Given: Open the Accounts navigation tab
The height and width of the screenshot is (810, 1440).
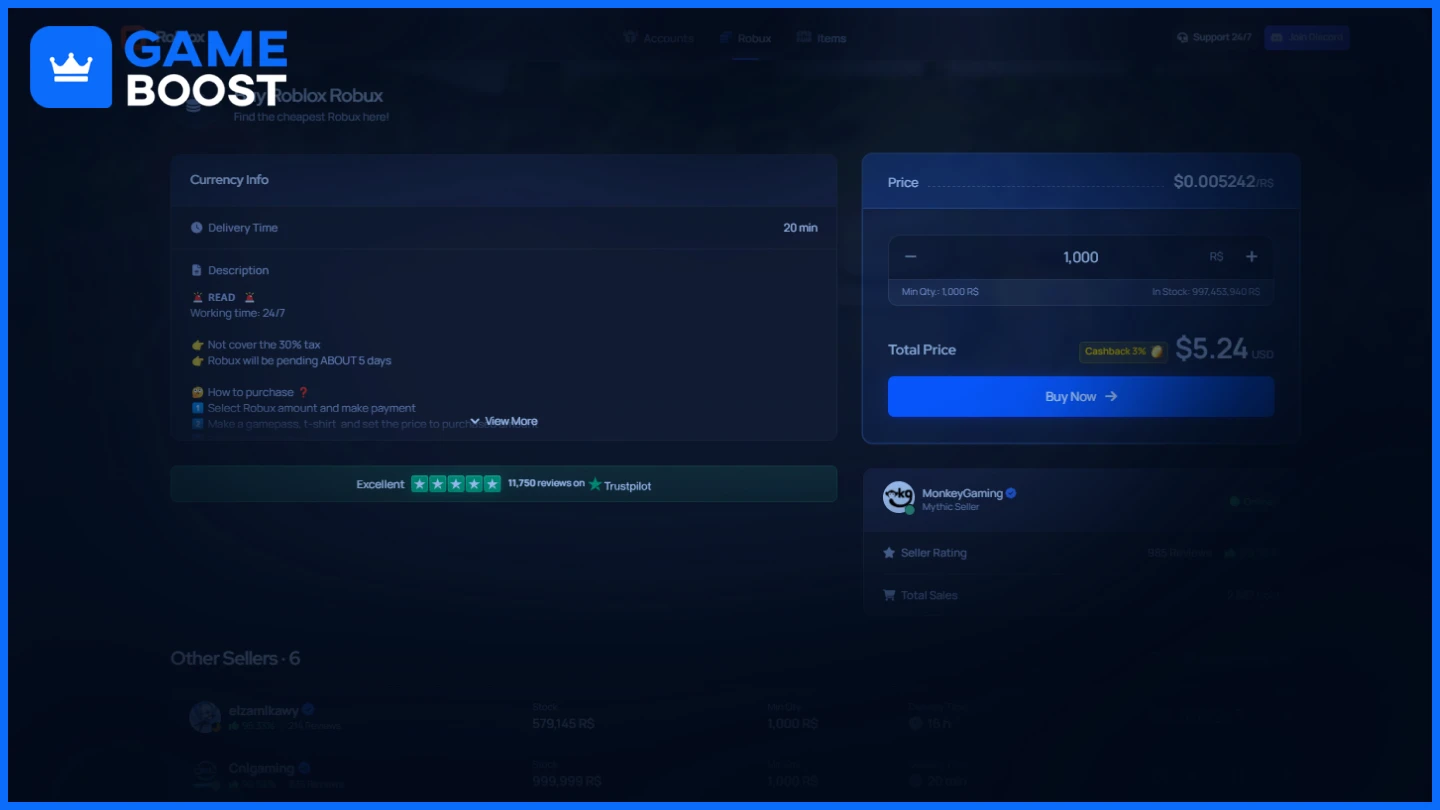Looking at the screenshot, I should pyautogui.click(x=658, y=38).
